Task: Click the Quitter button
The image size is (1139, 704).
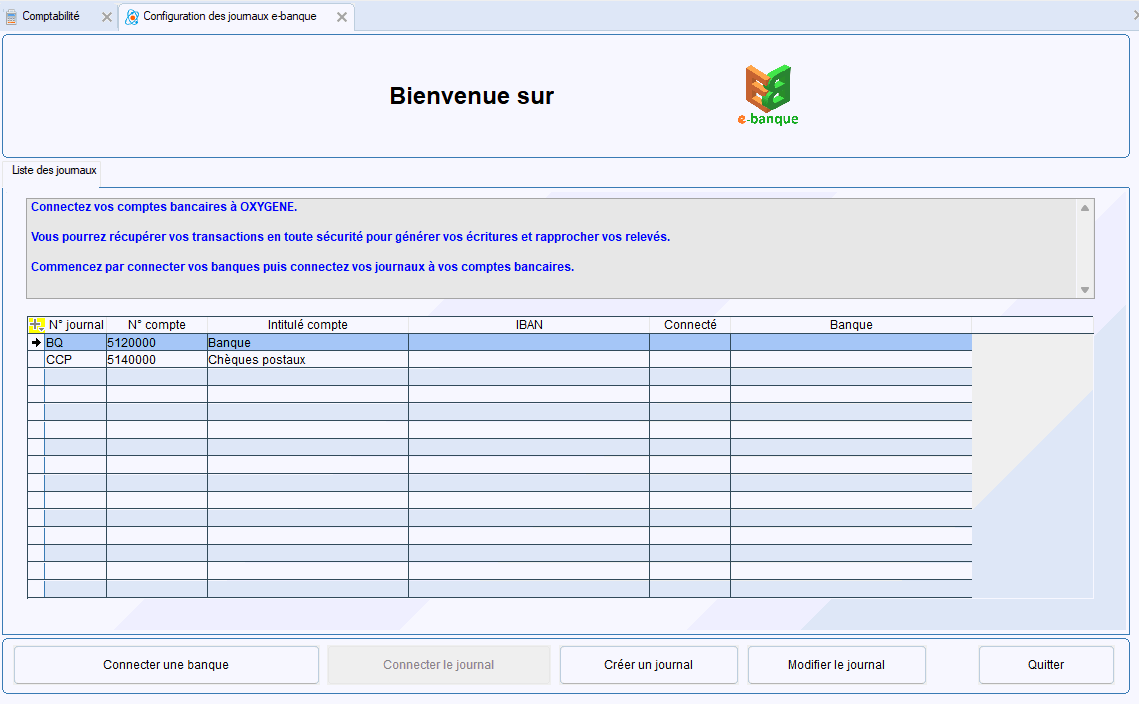Action: pos(1046,665)
